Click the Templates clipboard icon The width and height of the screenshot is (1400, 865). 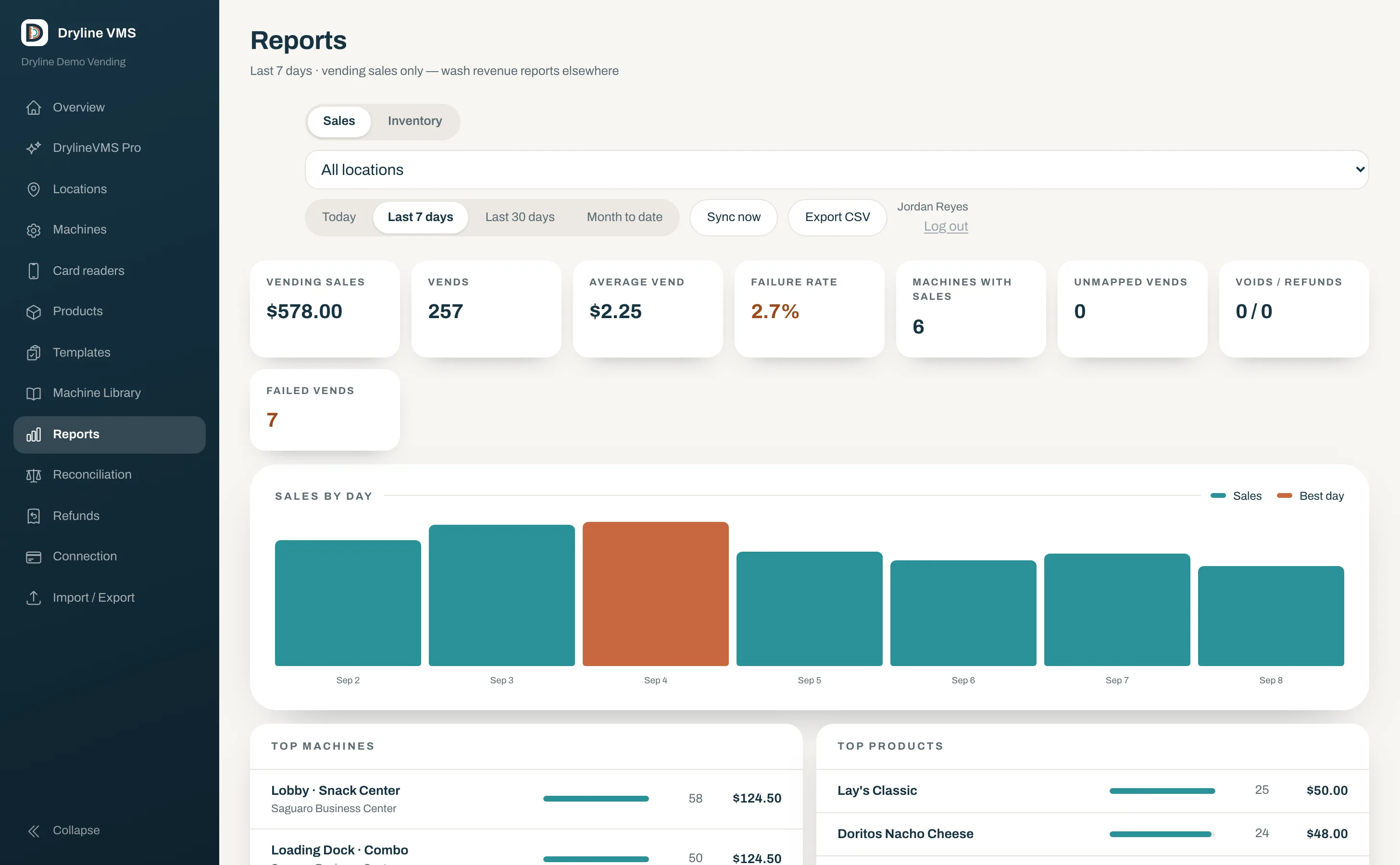pyautogui.click(x=34, y=353)
